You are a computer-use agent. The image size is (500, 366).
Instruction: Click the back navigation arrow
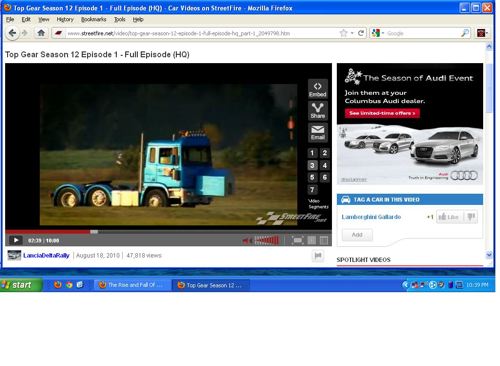tap(12, 33)
